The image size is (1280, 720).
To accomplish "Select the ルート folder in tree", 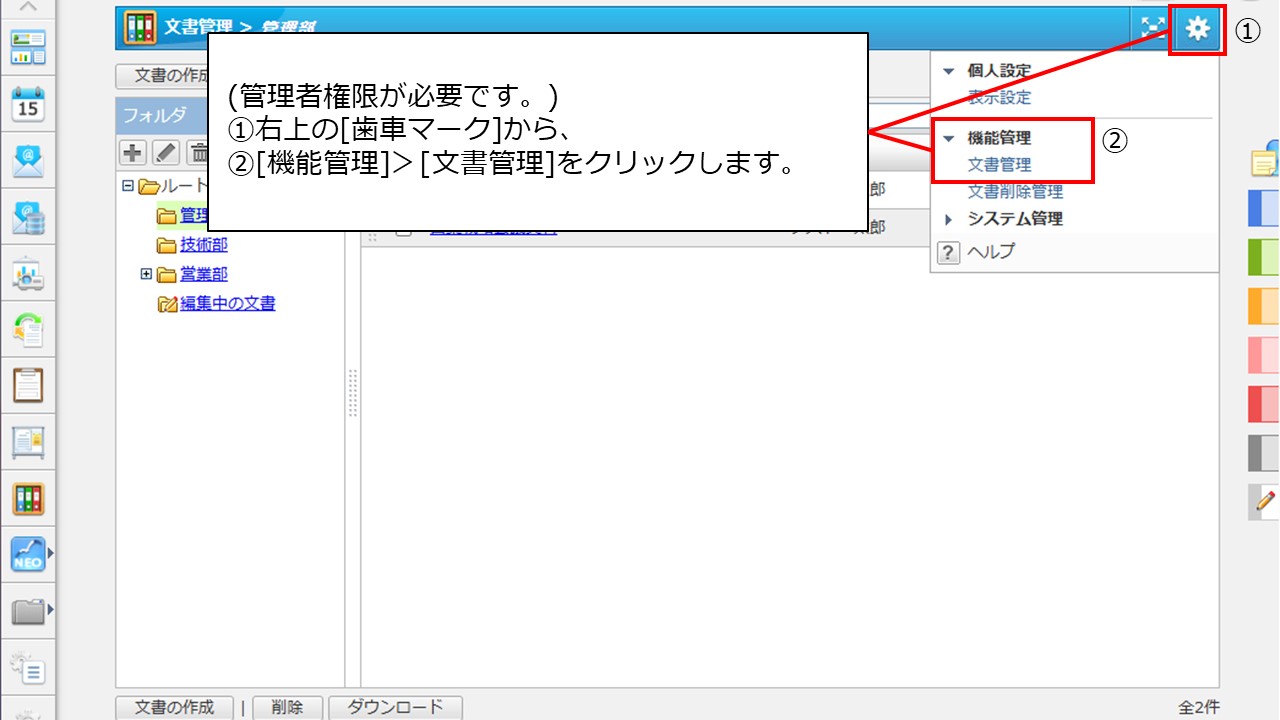I will [x=184, y=186].
